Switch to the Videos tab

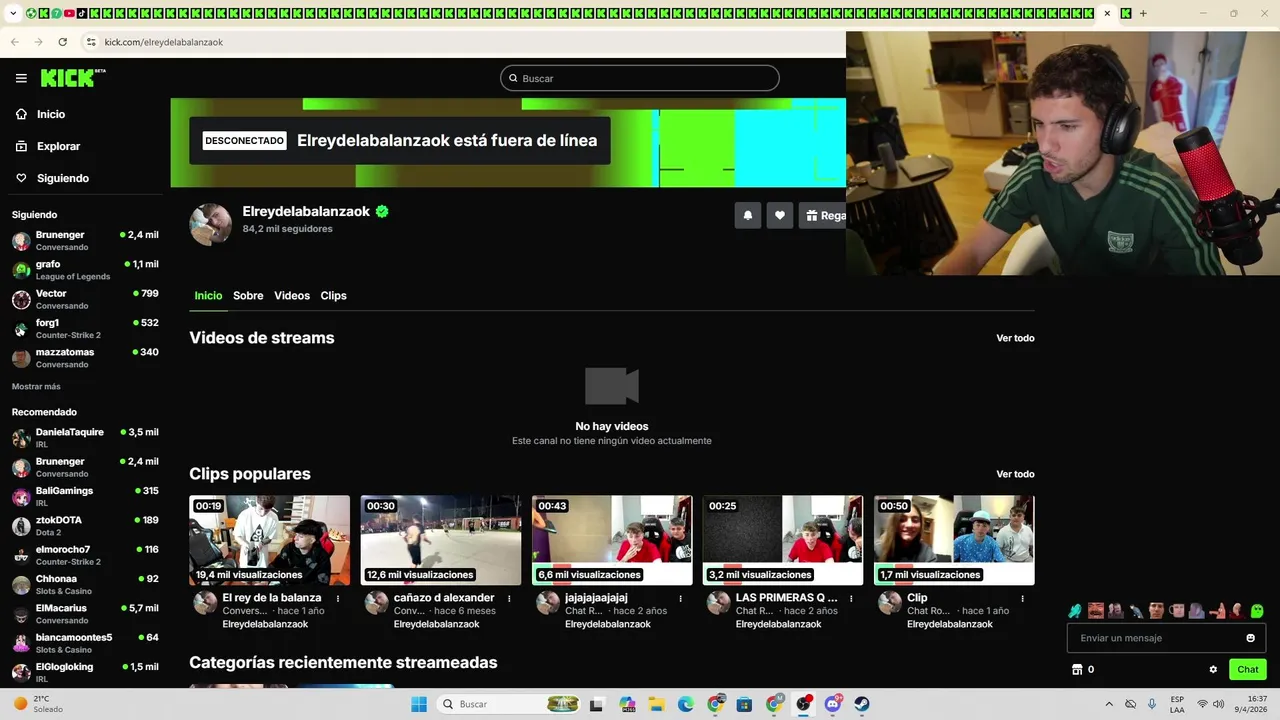tap(292, 296)
